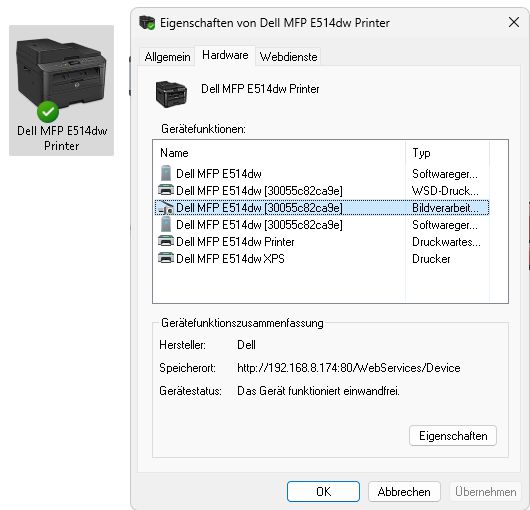Select Dell MFP E514dw Printer list row
The width and height of the screenshot is (530, 510).
(x=235, y=242)
